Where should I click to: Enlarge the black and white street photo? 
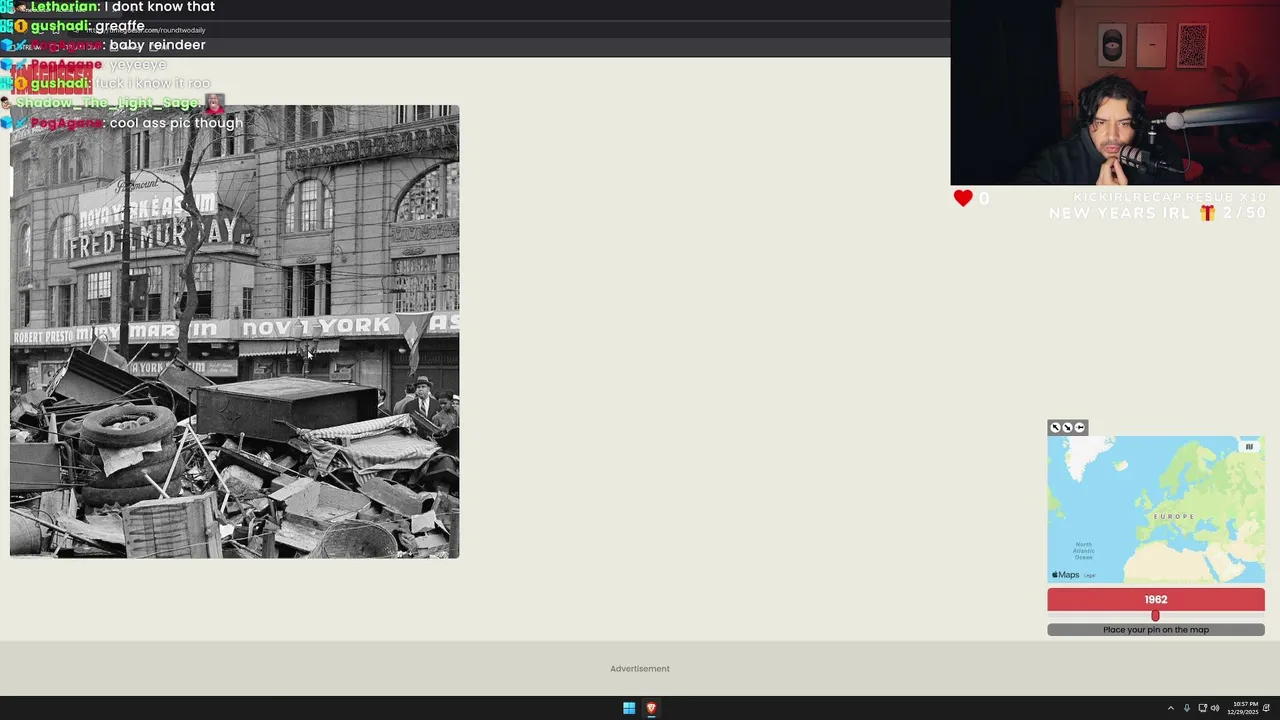235,331
